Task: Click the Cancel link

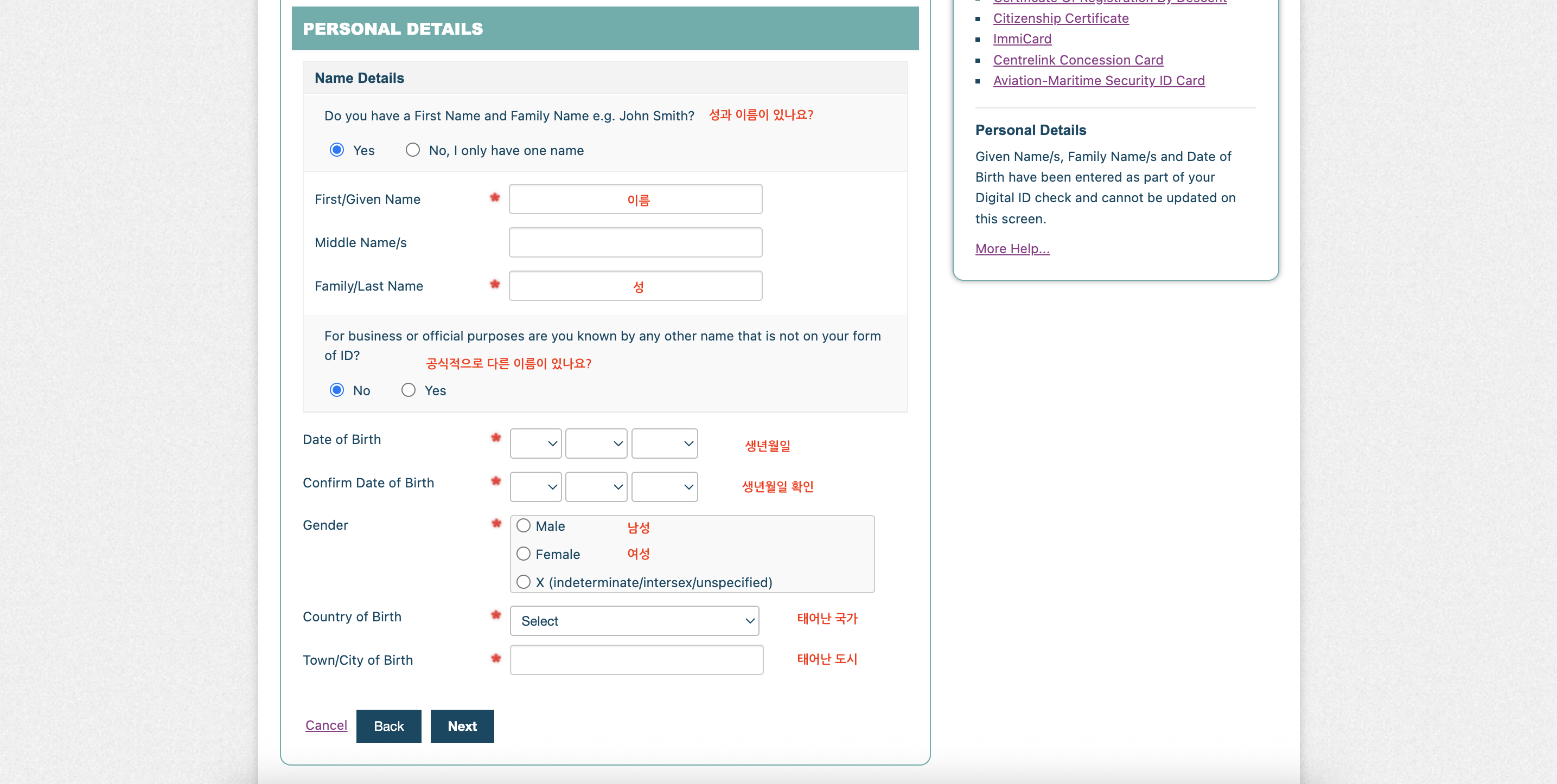Action: tap(326, 725)
